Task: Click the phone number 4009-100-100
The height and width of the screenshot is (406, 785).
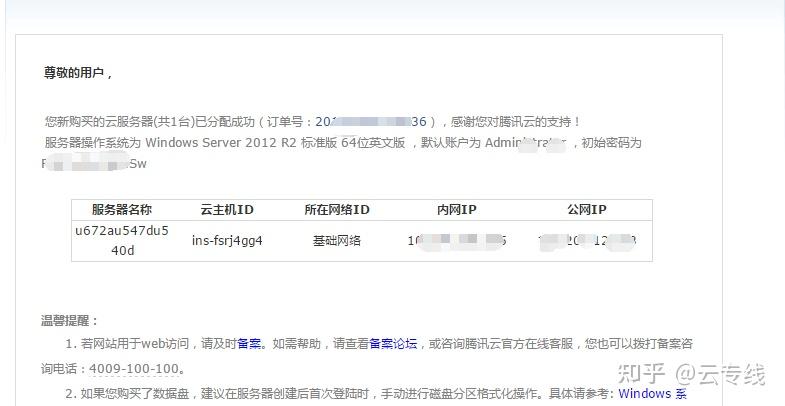Action: [134, 369]
